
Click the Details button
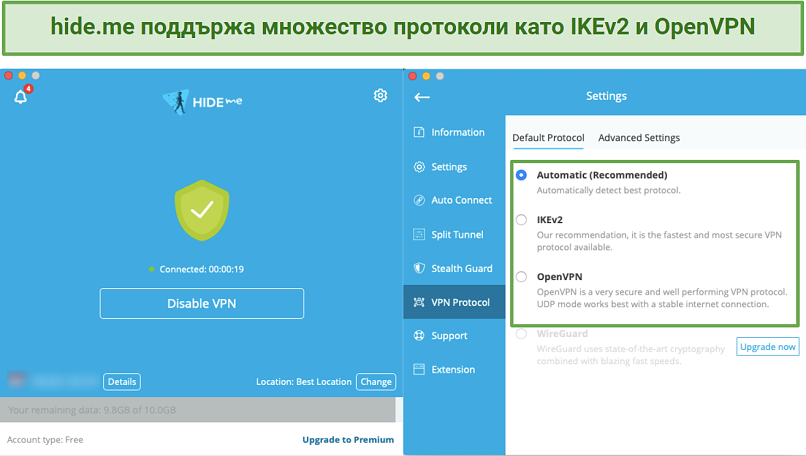pos(122,382)
